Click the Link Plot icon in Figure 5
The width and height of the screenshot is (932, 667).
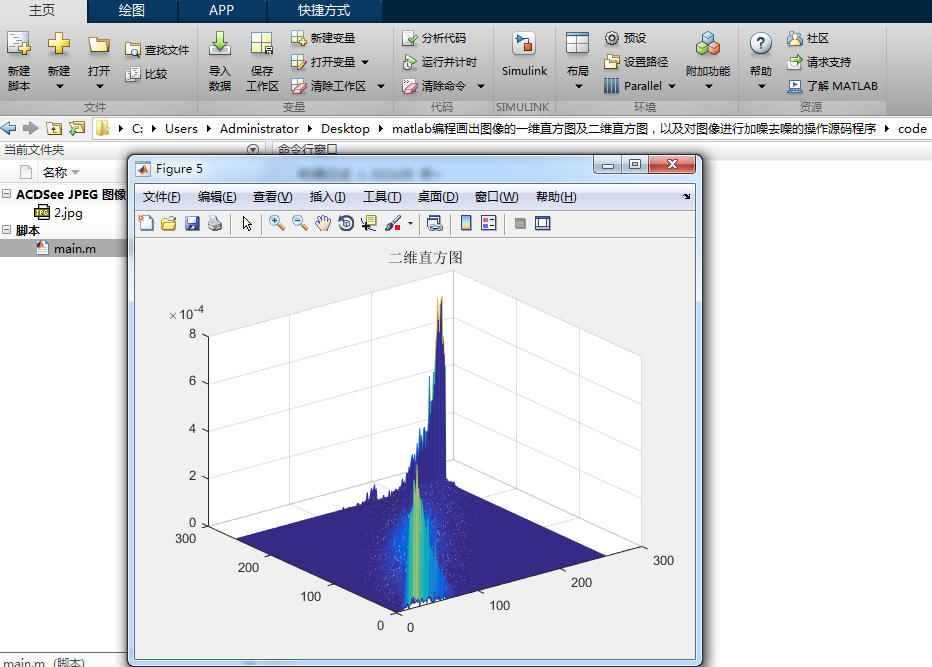coord(434,224)
